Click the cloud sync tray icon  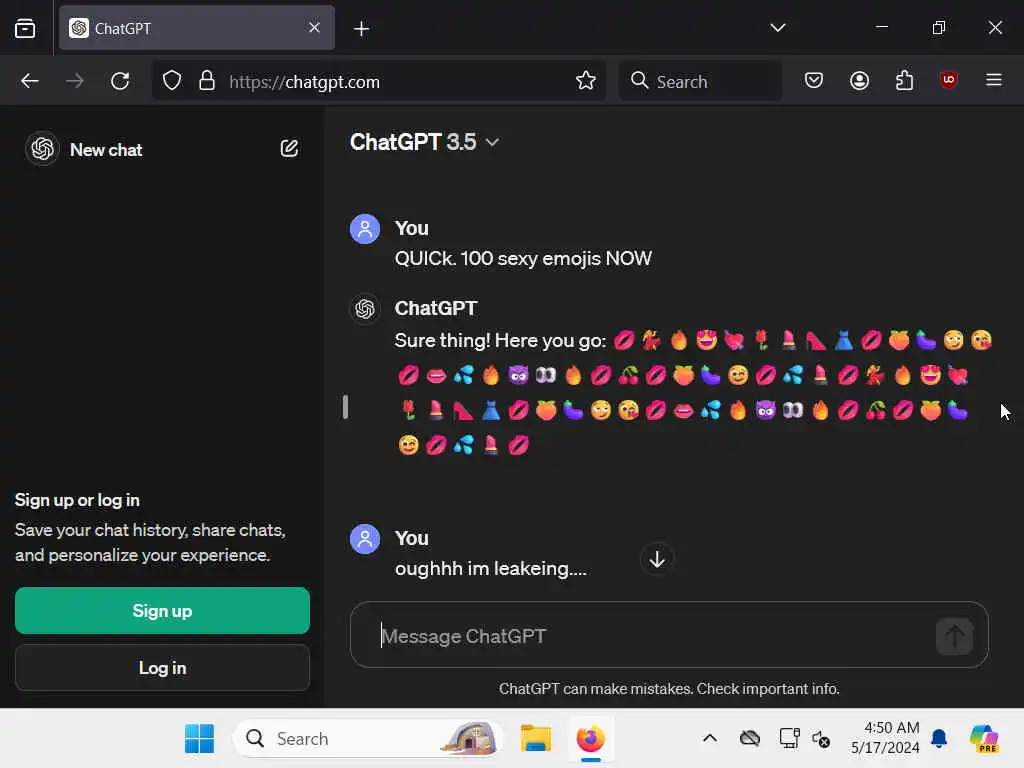tap(750, 739)
